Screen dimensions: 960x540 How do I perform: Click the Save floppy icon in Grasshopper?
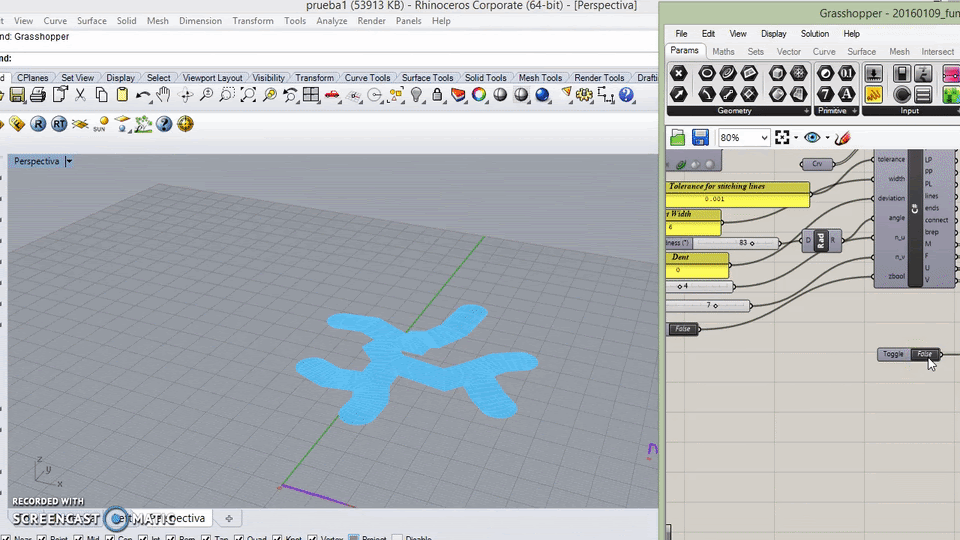(700, 138)
